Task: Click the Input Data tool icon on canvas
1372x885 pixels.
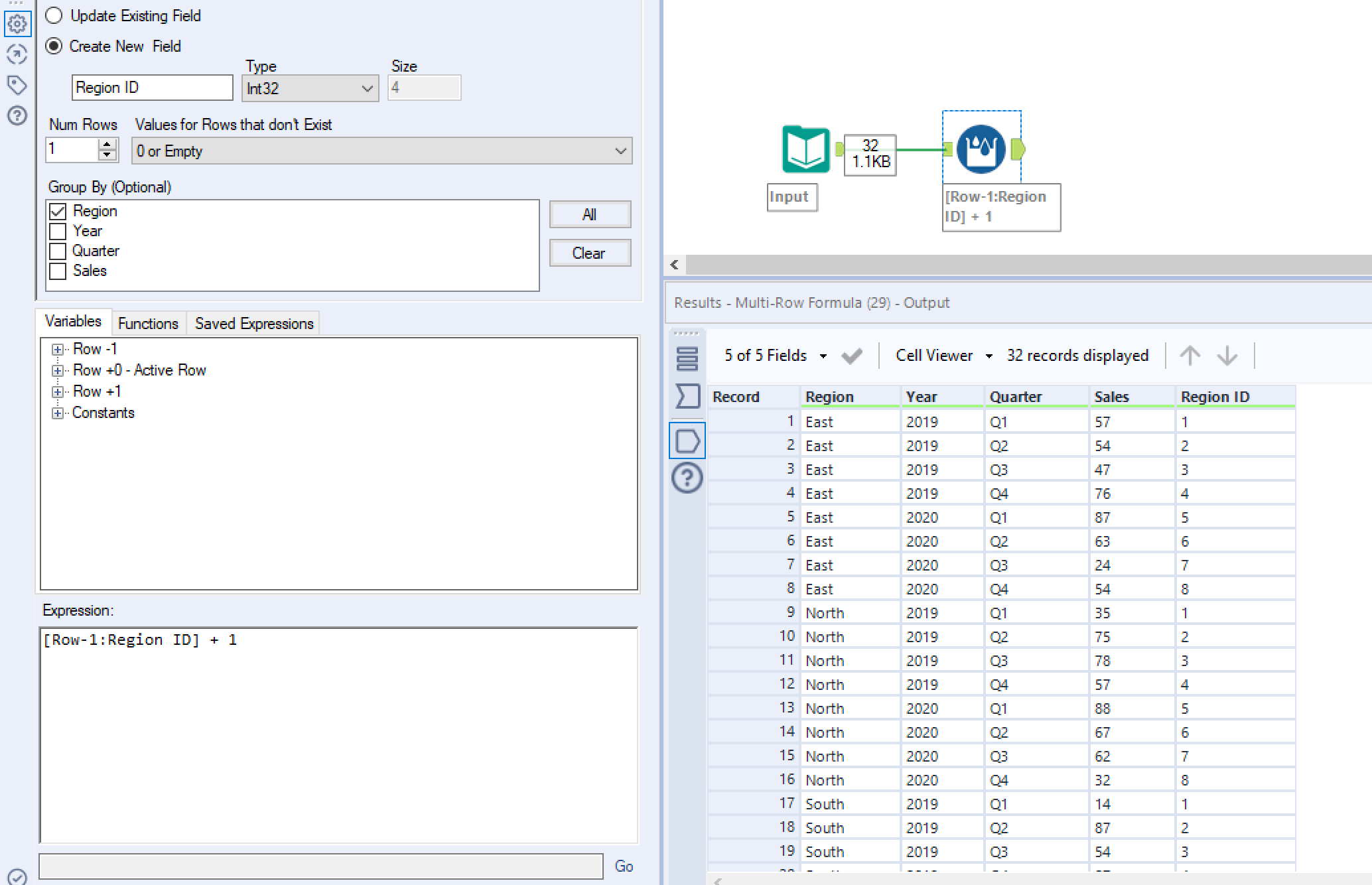Action: 805,149
